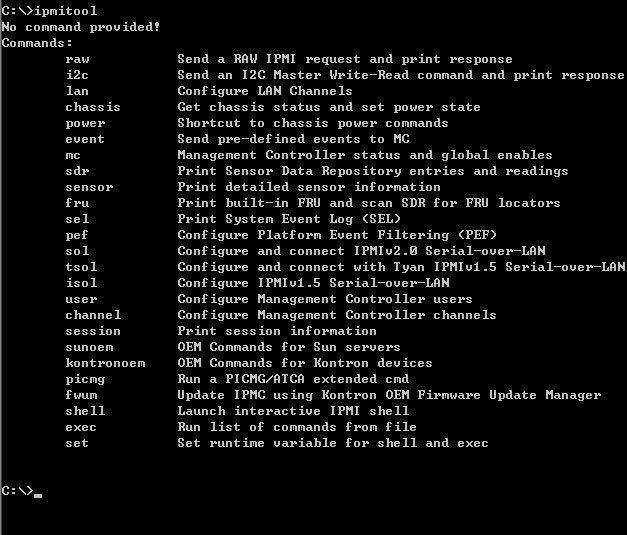This screenshot has height=535, width=627.
Task: Click the typed 'ipmitool' command text
Action: point(66,11)
